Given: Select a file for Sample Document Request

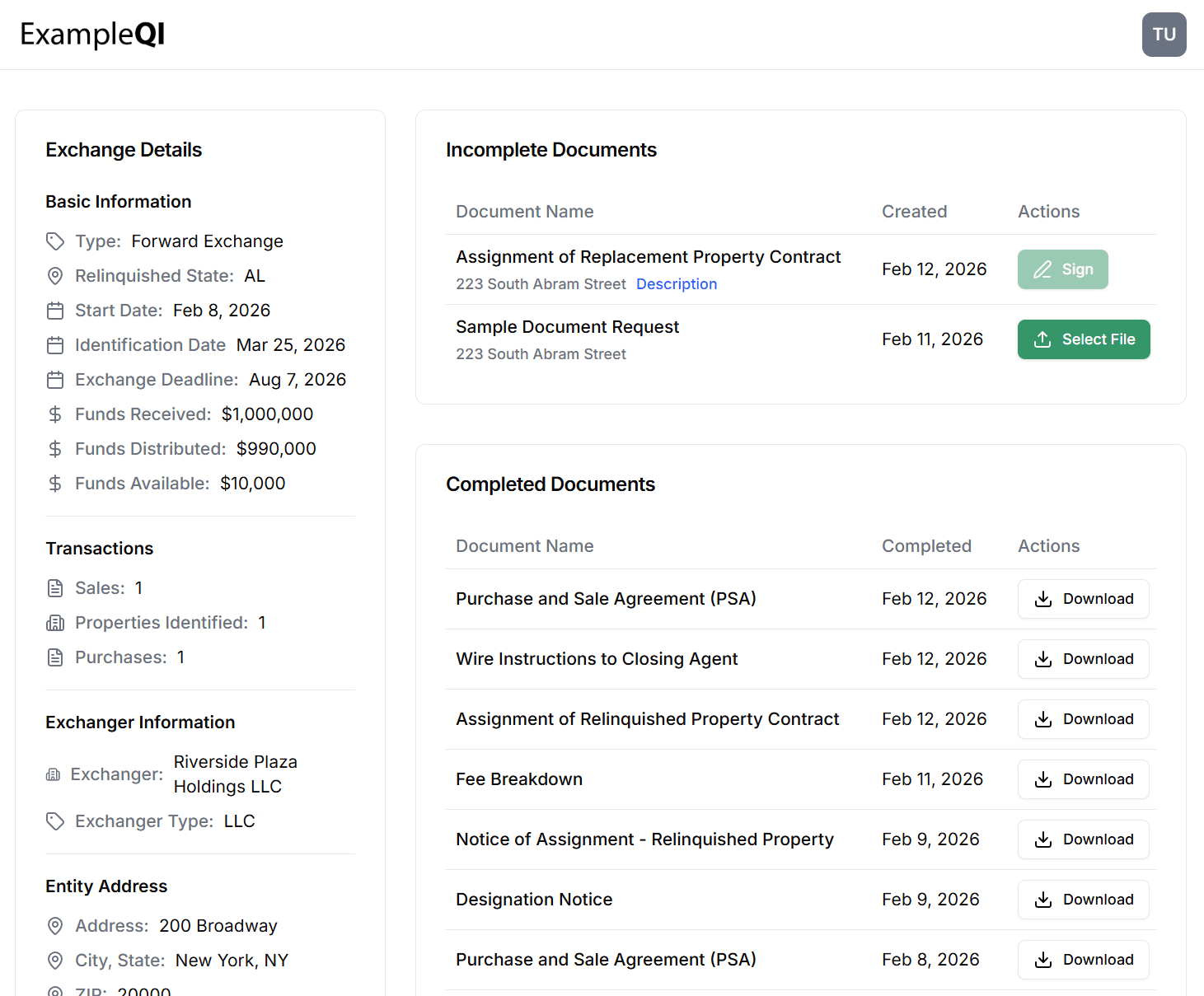Looking at the screenshot, I should coord(1084,339).
